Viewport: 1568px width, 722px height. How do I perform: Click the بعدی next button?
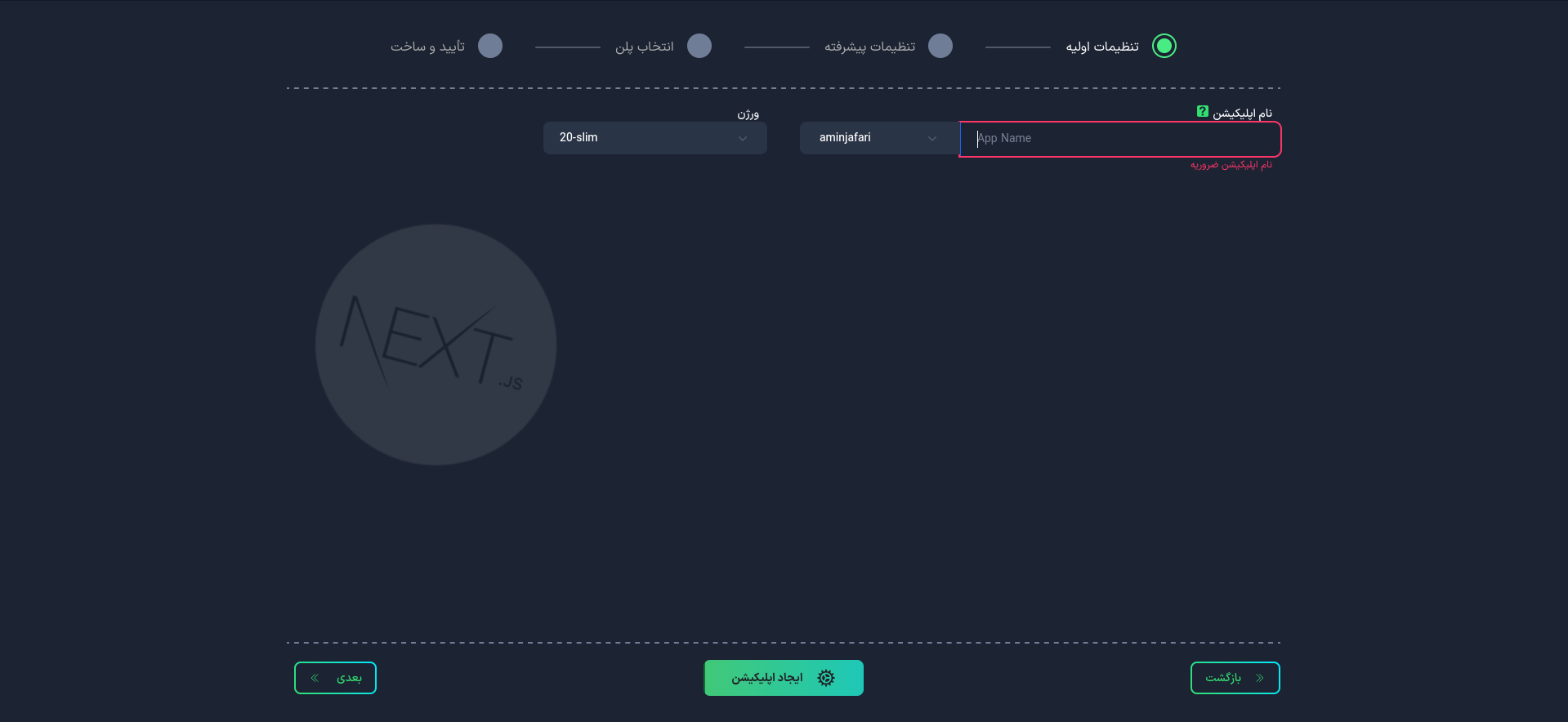(335, 678)
